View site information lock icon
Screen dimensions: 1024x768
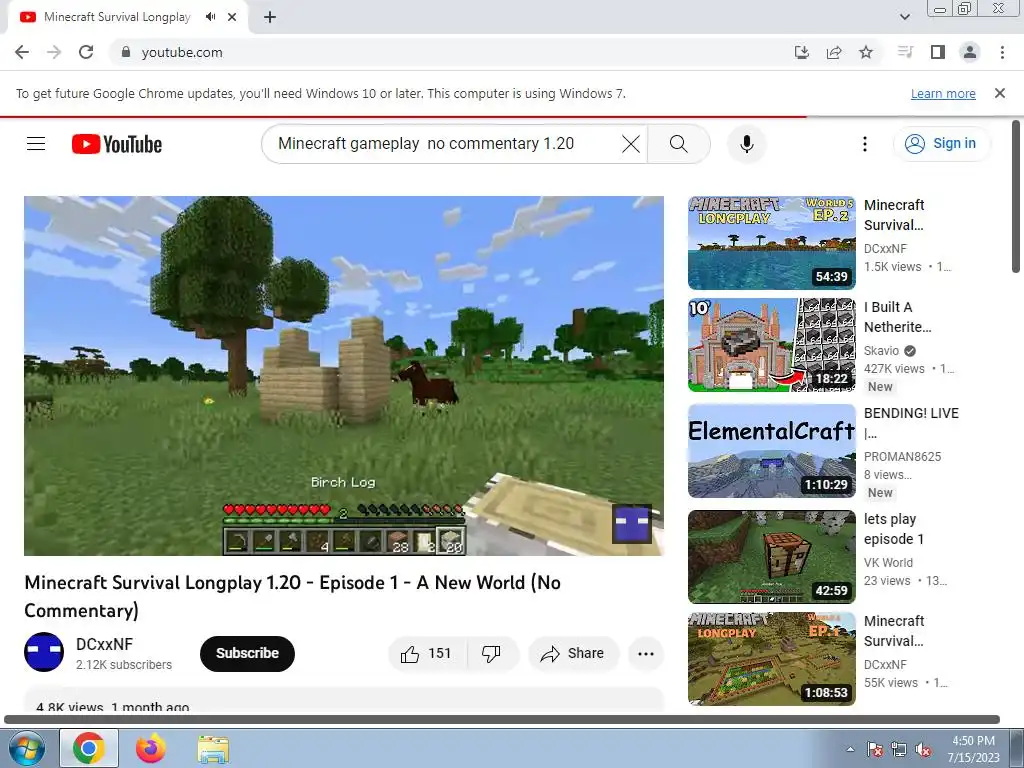point(126,52)
